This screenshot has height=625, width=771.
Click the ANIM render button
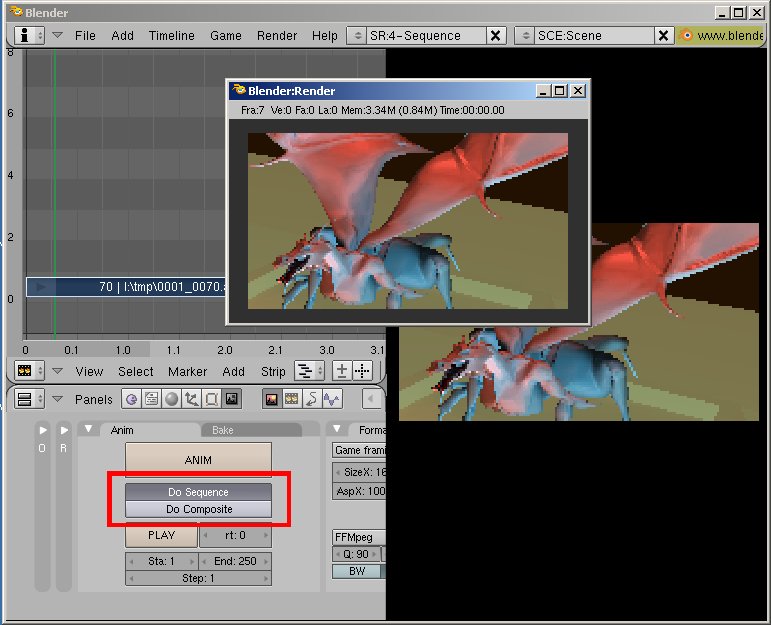[x=198, y=460]
